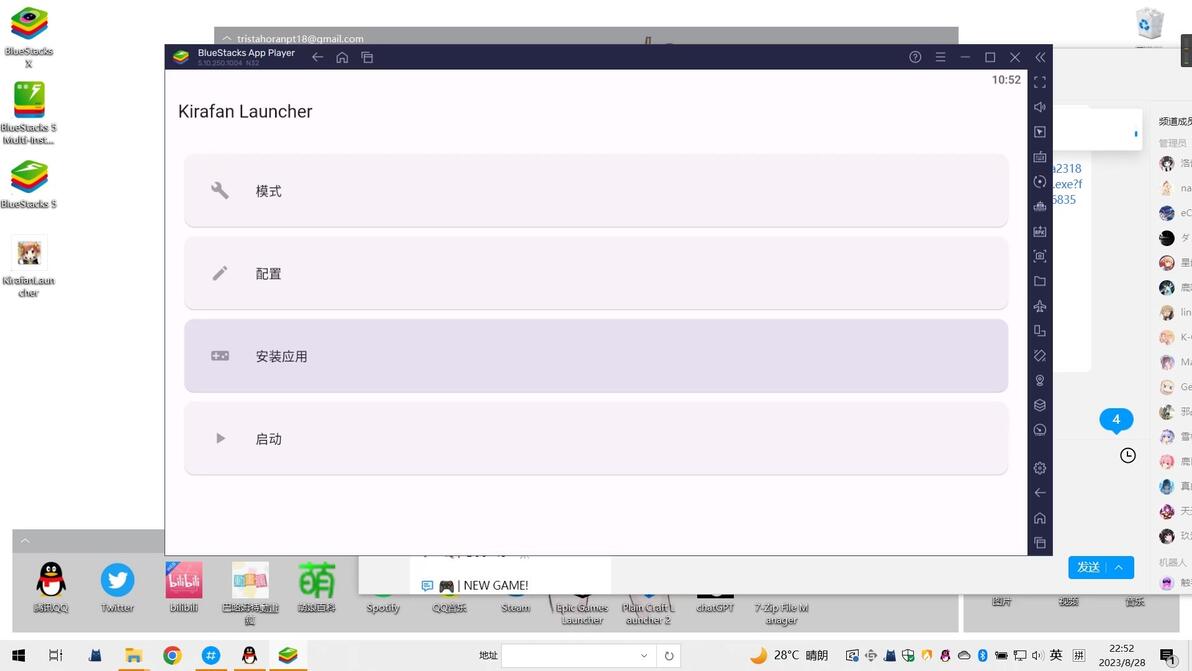Click the Install APK sidebar icon

[1040, 231]
